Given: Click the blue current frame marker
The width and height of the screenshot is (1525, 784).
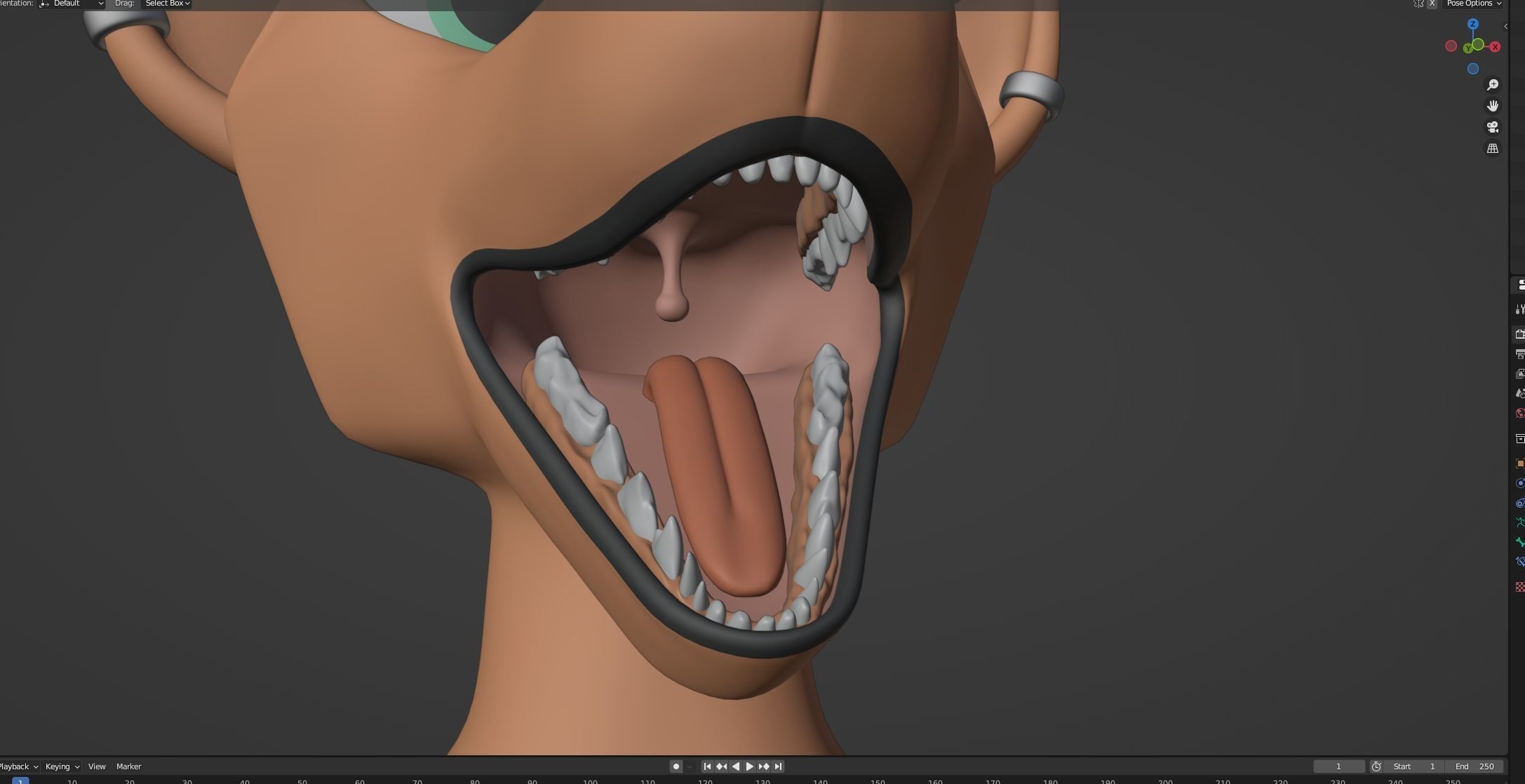Looking at the screenshot, I should (x=20, y=780).
